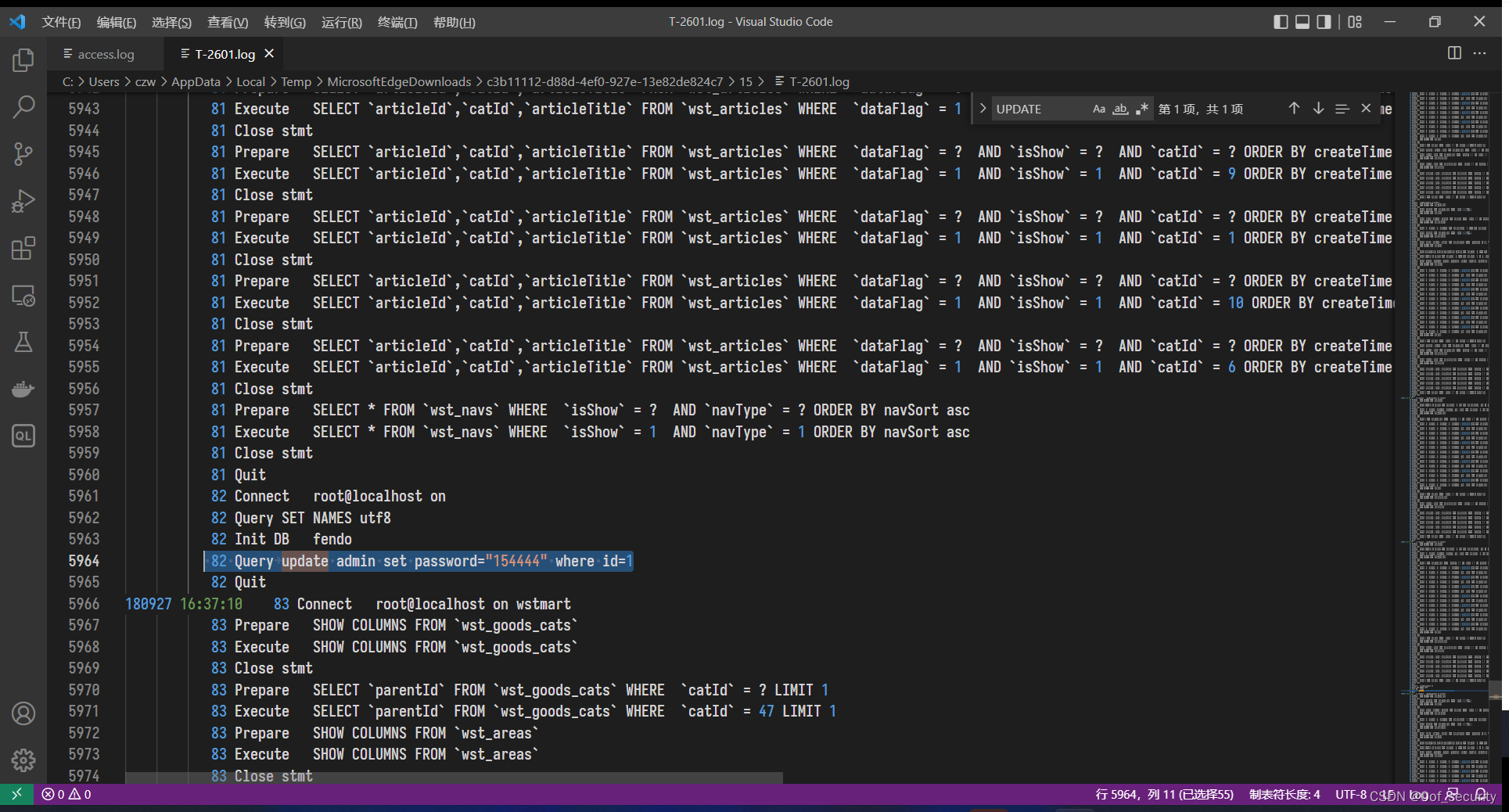
Task: Toggle primary side bar visibility
Action: pos(1281,22)
